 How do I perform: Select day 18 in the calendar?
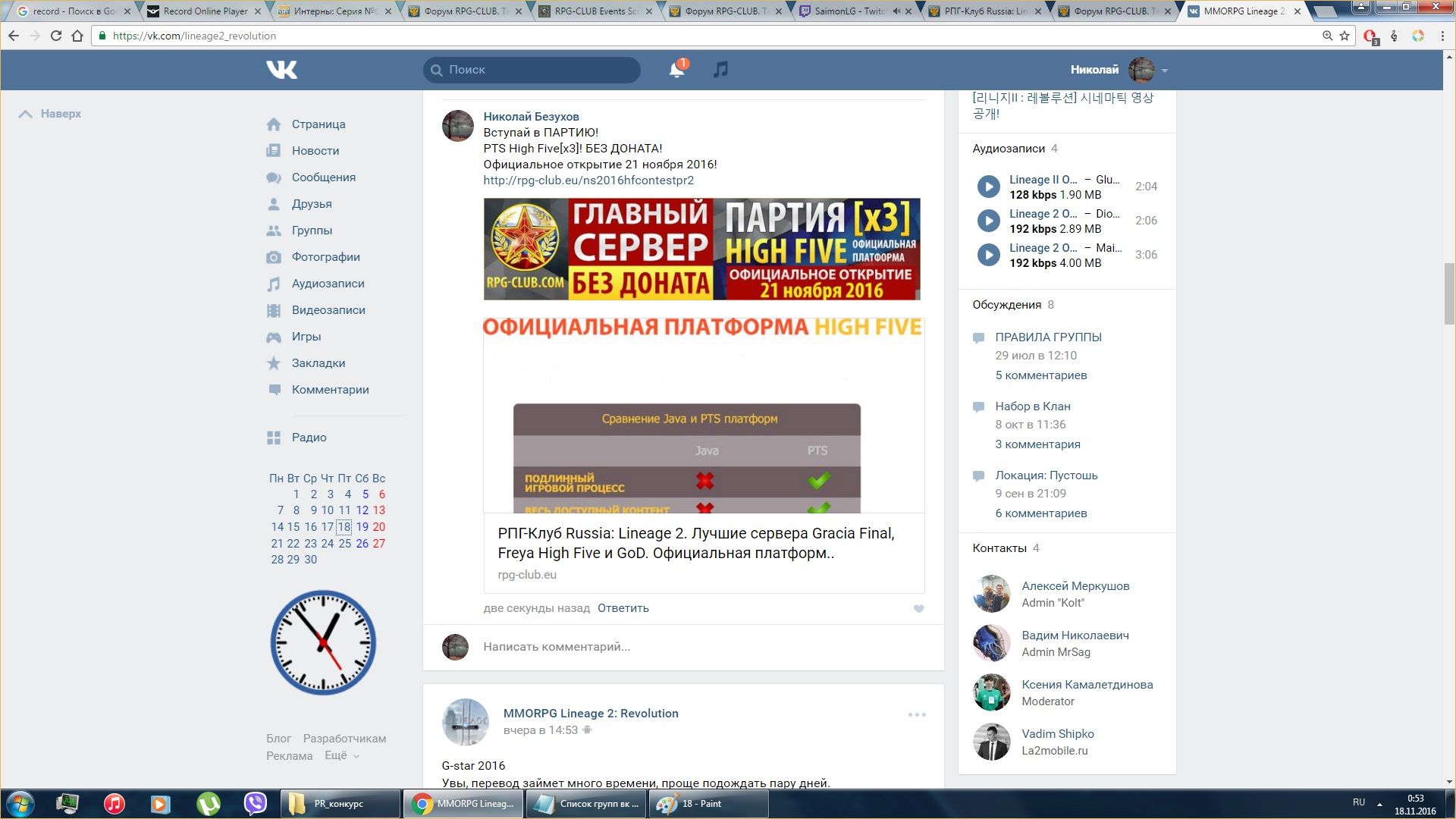tap(344, 527)
